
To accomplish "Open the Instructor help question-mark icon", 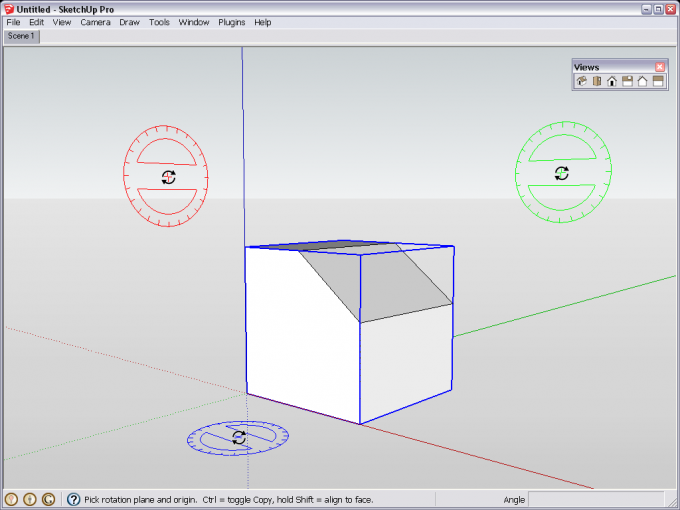I will (73, 499).
